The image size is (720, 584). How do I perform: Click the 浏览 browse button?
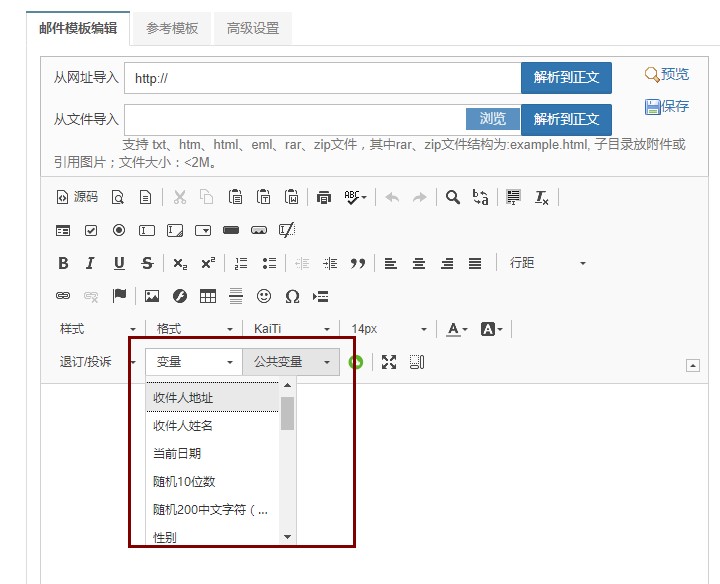pyautogui.click(x=493, y=119)
